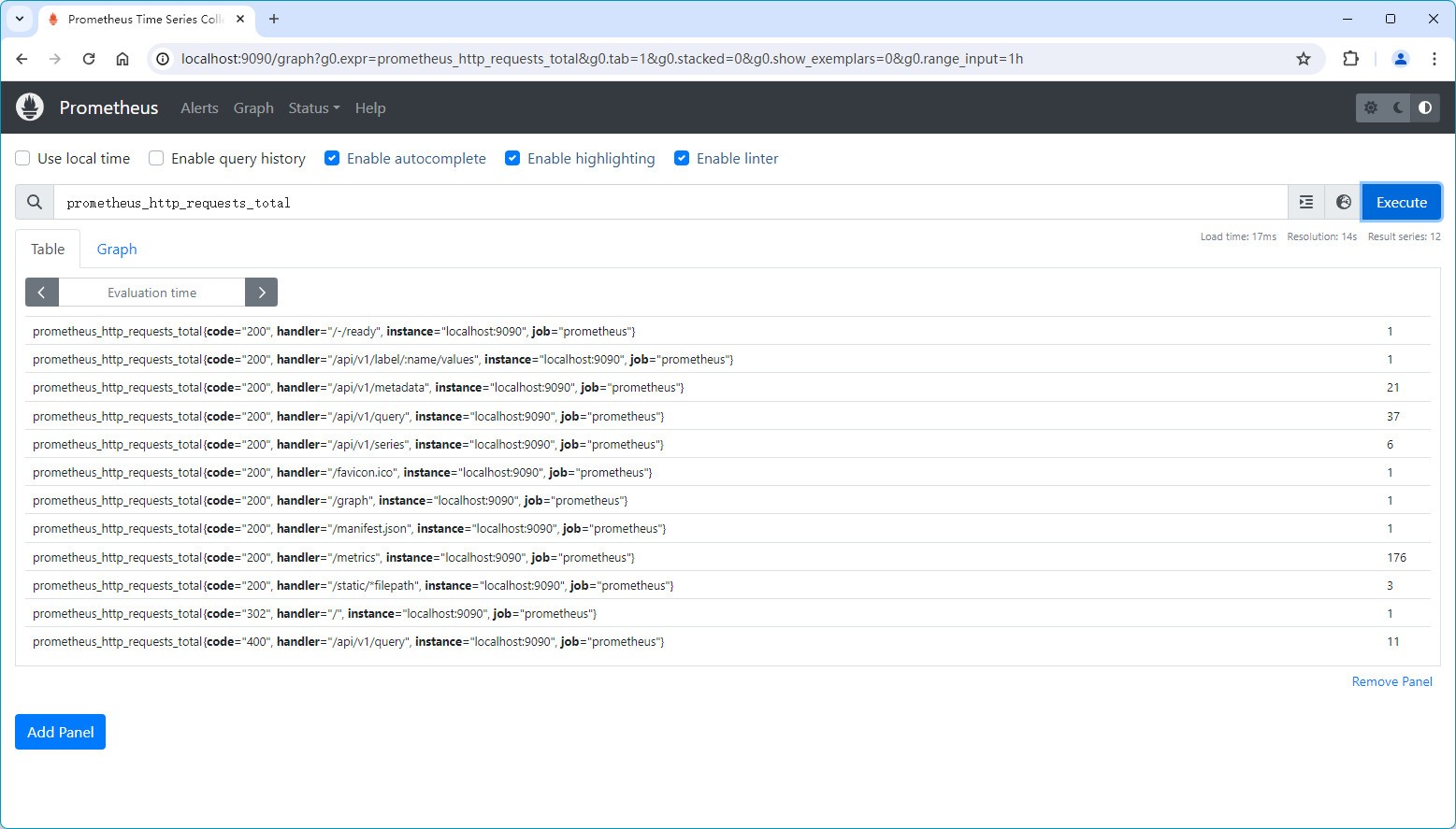Screen dimensions: 1456x829
Task: Bookmark this page with star icon
Action: click(x=1304, y=59)
